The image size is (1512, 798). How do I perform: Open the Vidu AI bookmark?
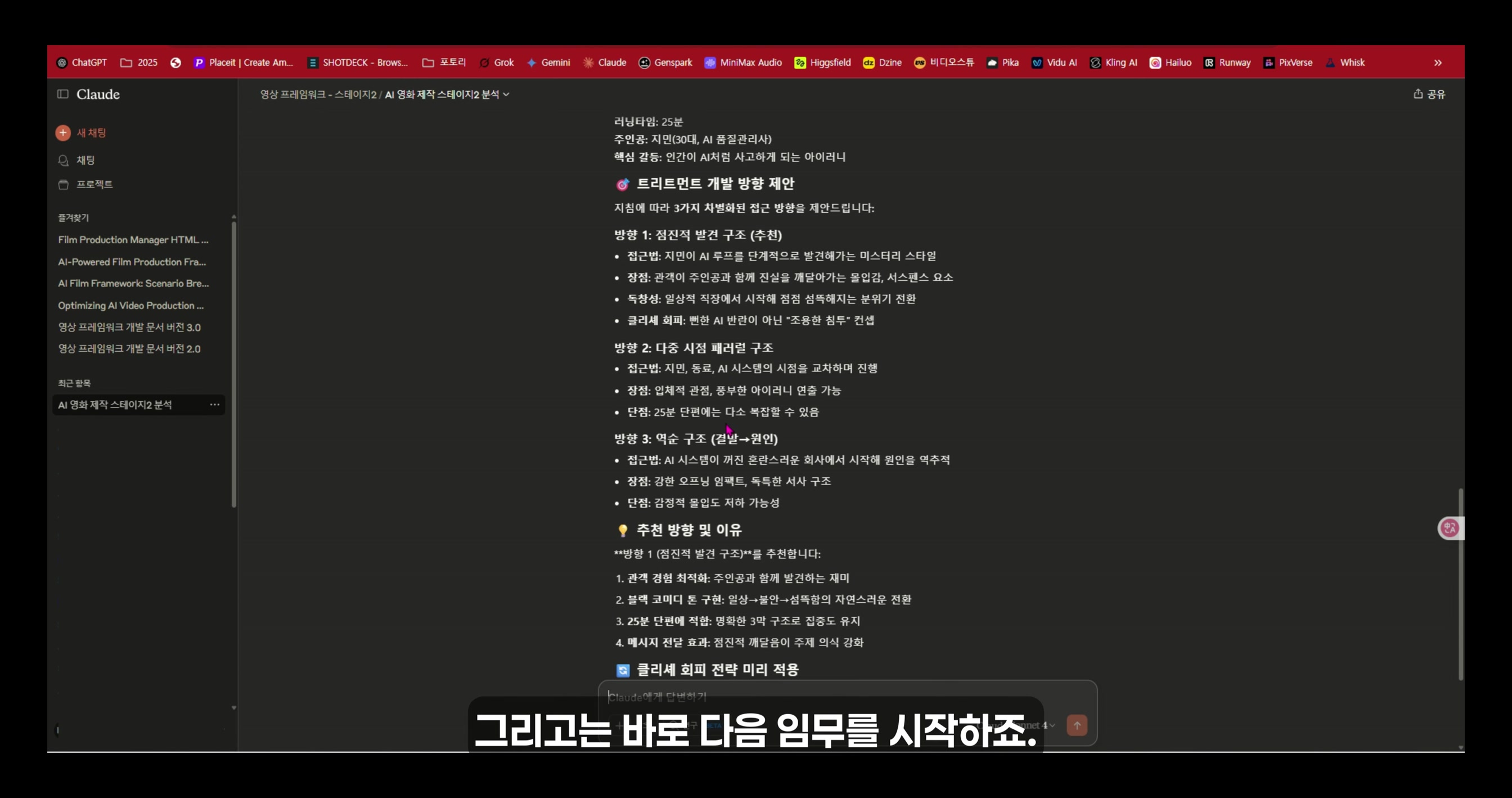1054,63
